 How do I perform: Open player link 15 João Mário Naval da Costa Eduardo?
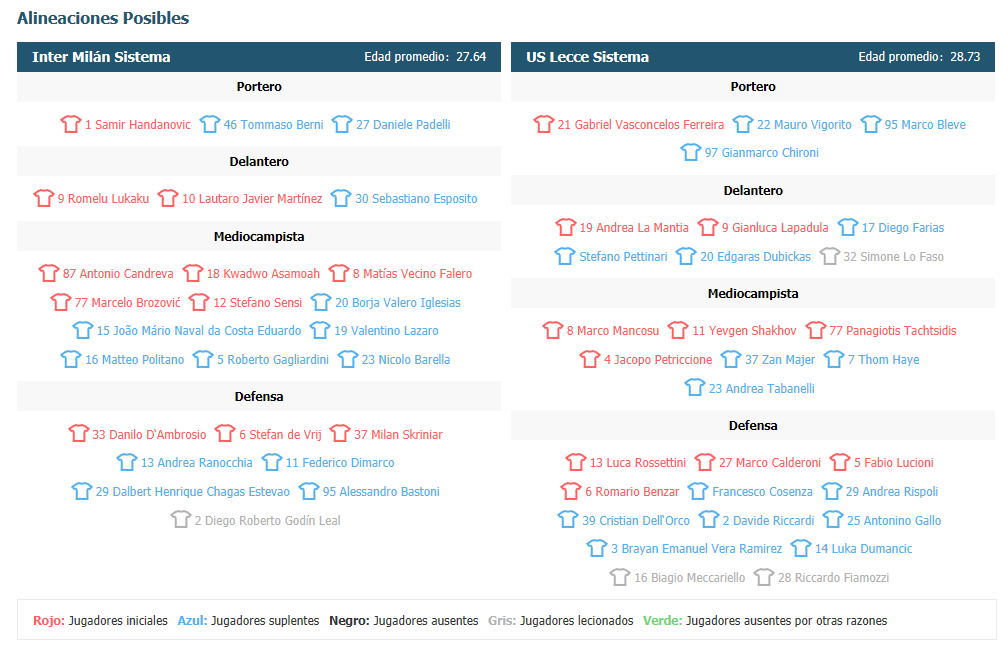click(199, 331)
